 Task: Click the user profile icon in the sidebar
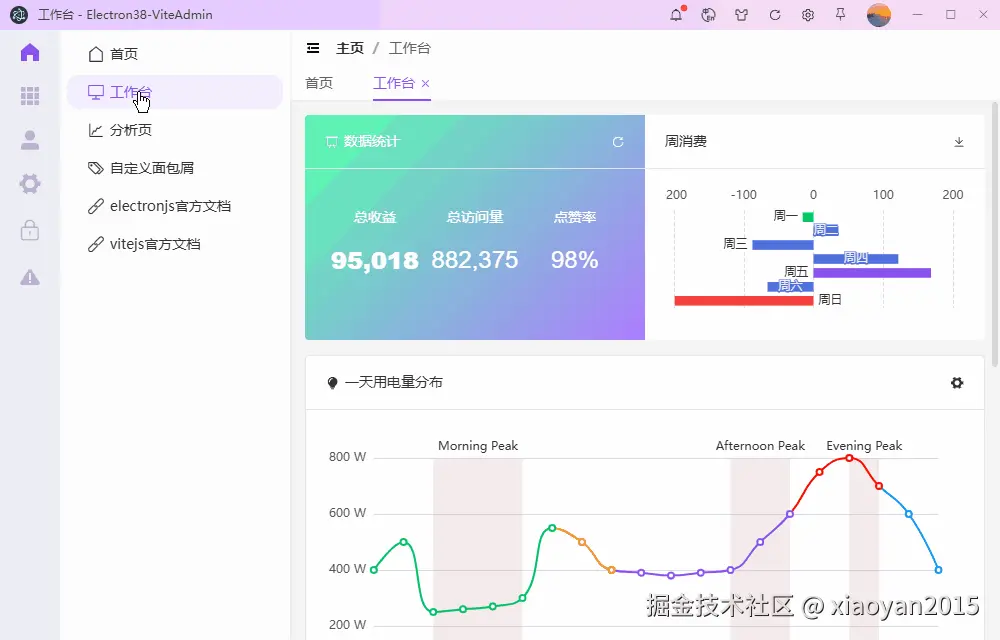click(x=30, y=140)
